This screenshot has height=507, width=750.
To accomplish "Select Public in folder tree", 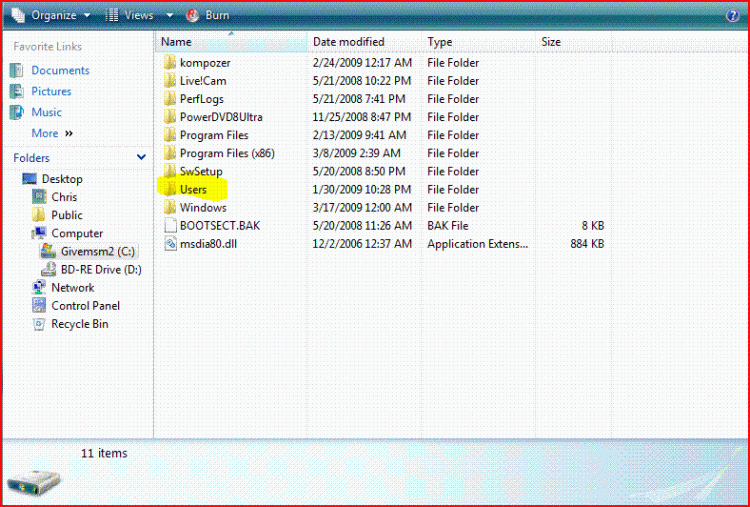I will tap(66, 215).
